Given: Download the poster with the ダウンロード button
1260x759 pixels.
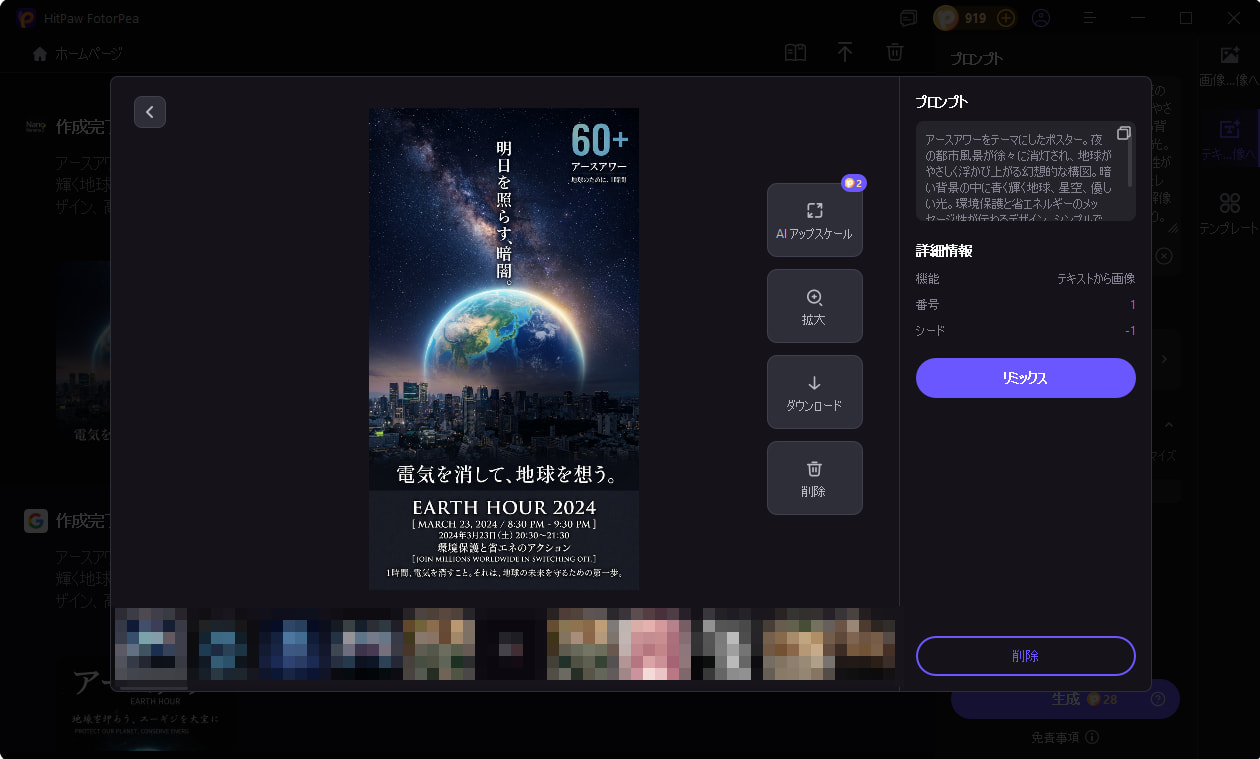Looking at the screenshot, I should coord(814,392).
